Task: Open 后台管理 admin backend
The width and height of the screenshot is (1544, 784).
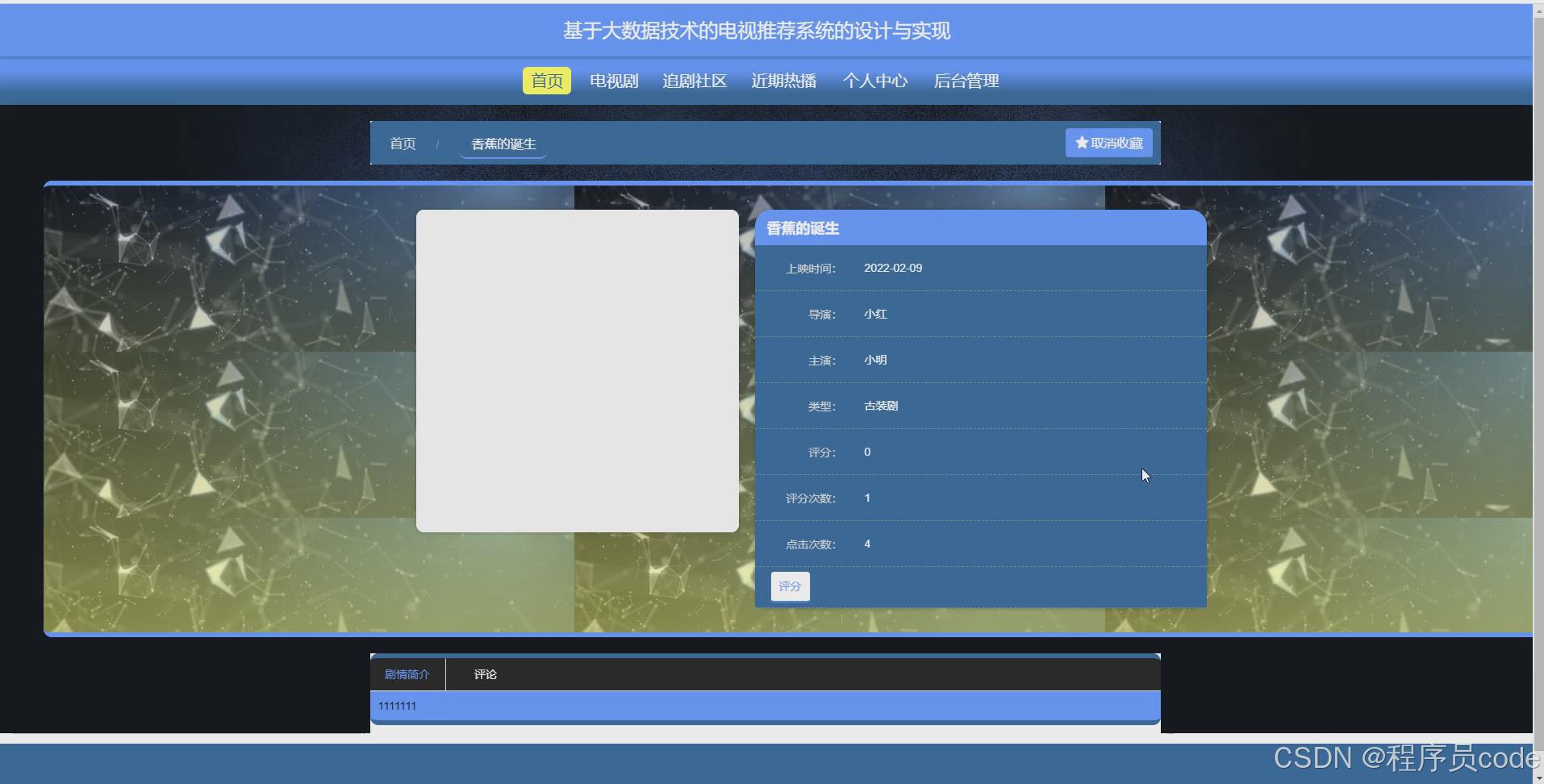Action: click(x=966, y=81)
